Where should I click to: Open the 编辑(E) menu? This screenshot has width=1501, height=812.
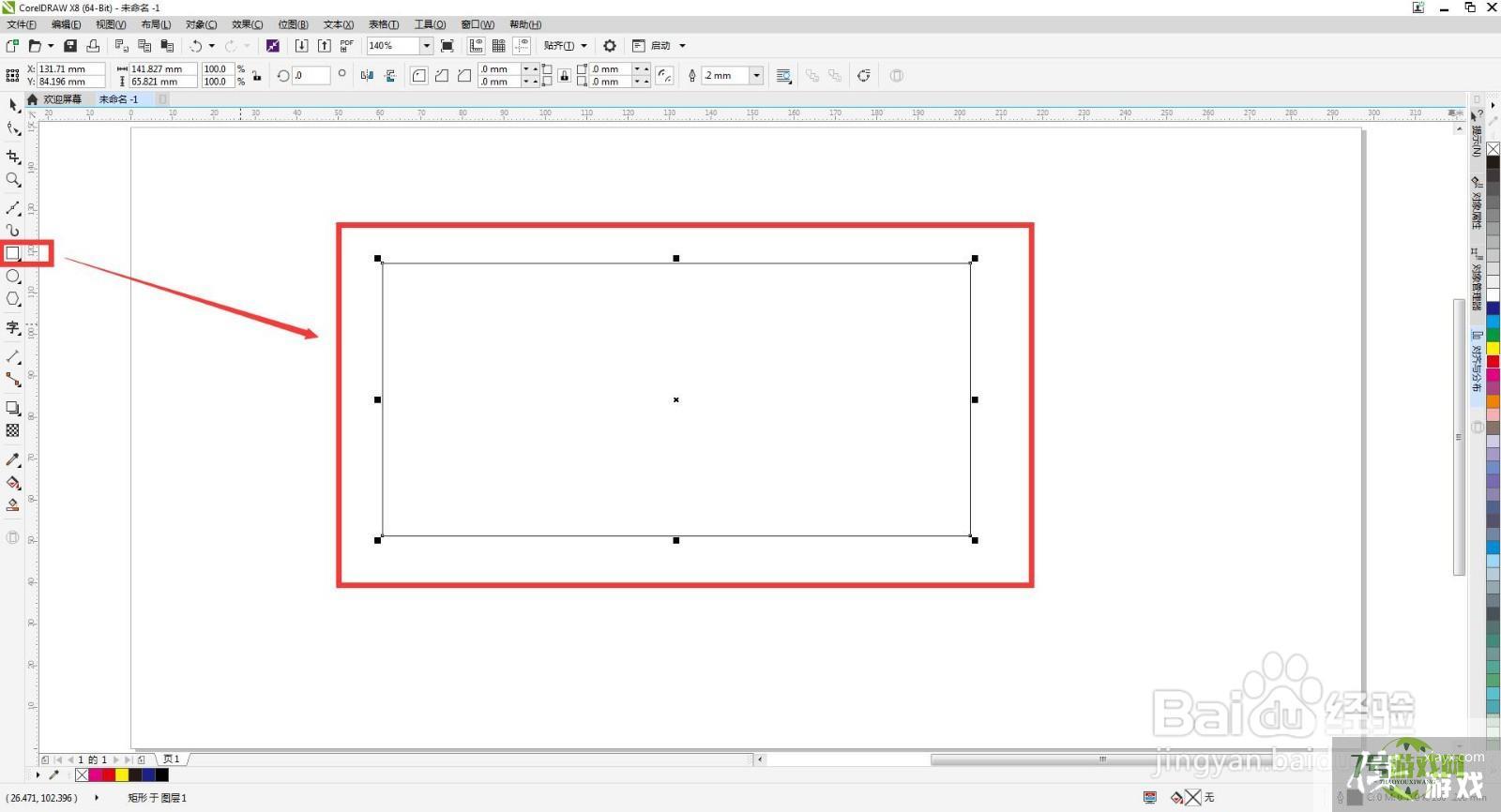click(66, 24)
